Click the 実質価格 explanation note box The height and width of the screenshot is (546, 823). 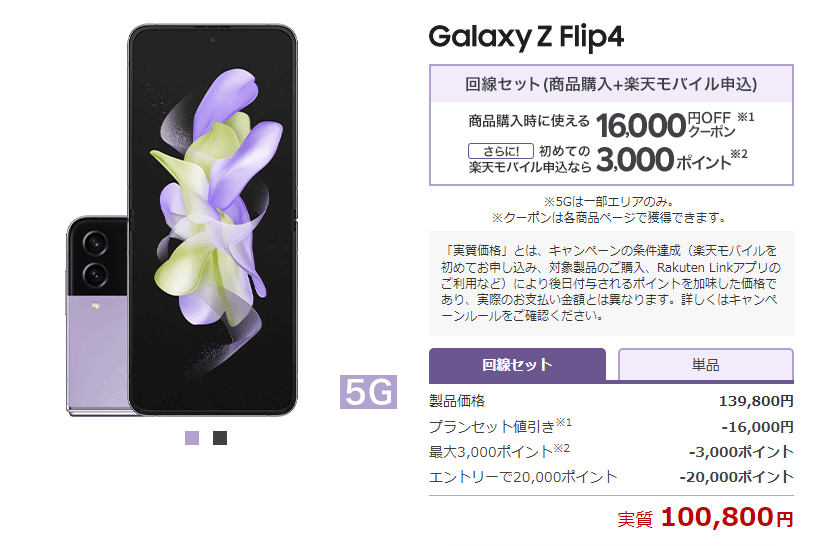pyautogui.click(x=611, y=284)
